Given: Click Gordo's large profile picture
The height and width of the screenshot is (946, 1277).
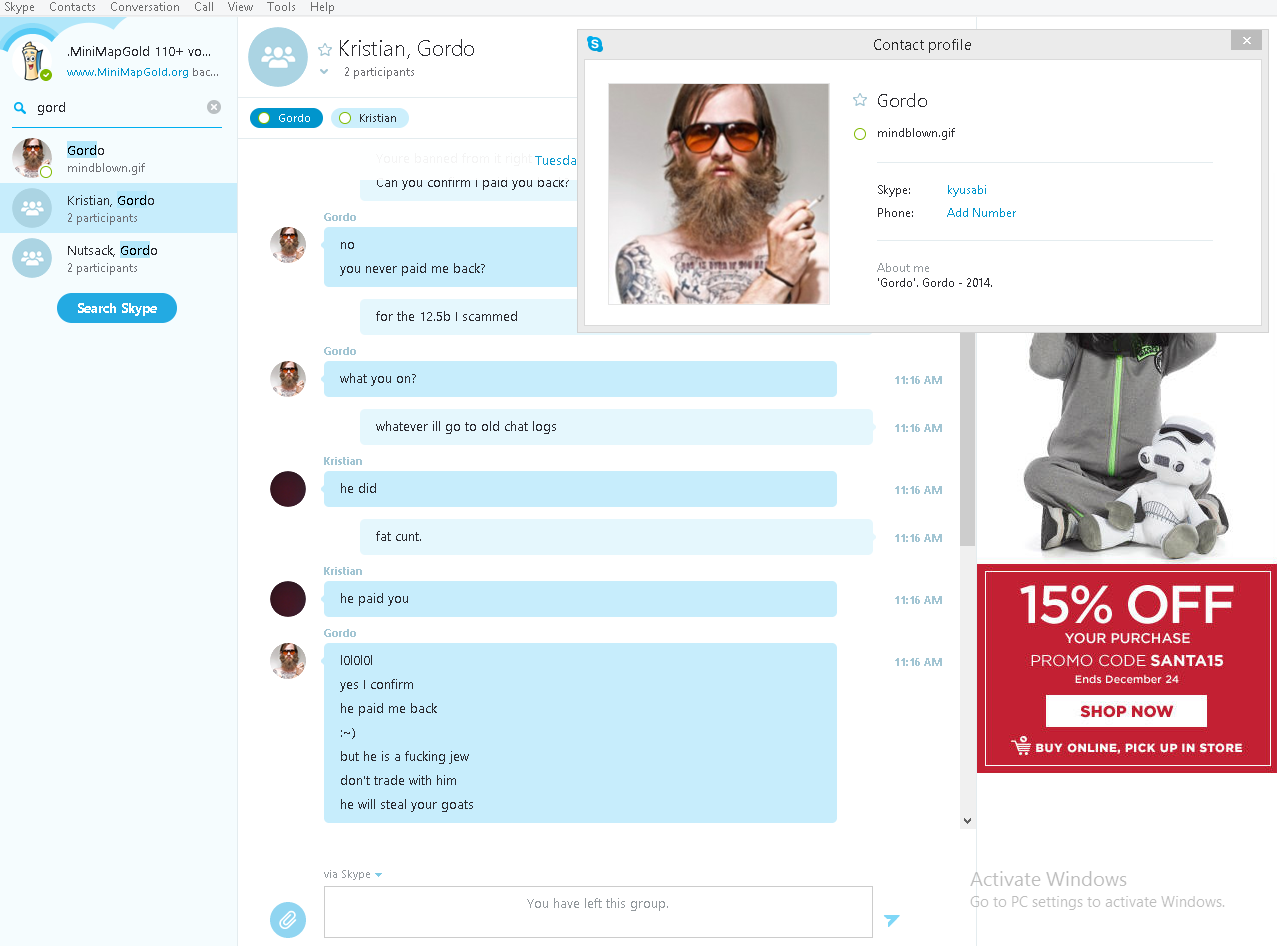Looking at the screenshot, I should pyautogui.click(x=719, y=194).
